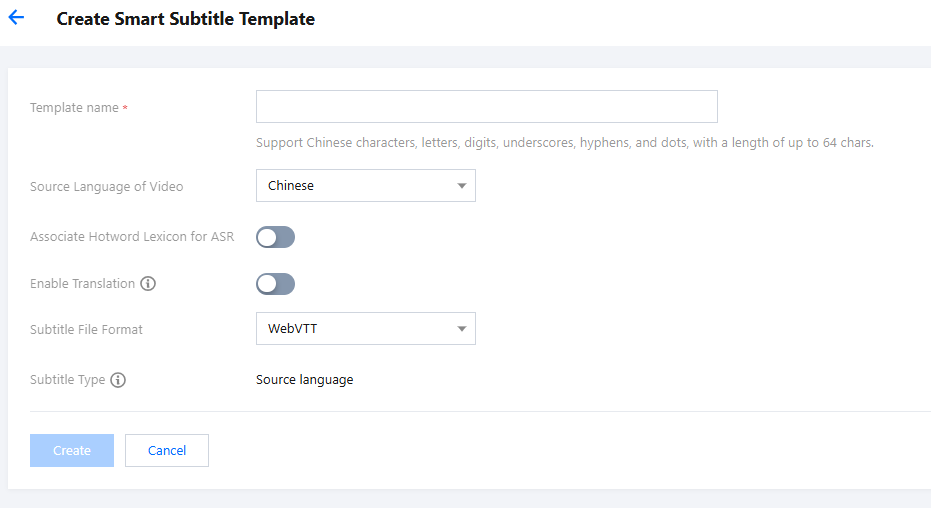
Task: Click the Create Smart Subtitle Template title
Action: coord(185,19)
